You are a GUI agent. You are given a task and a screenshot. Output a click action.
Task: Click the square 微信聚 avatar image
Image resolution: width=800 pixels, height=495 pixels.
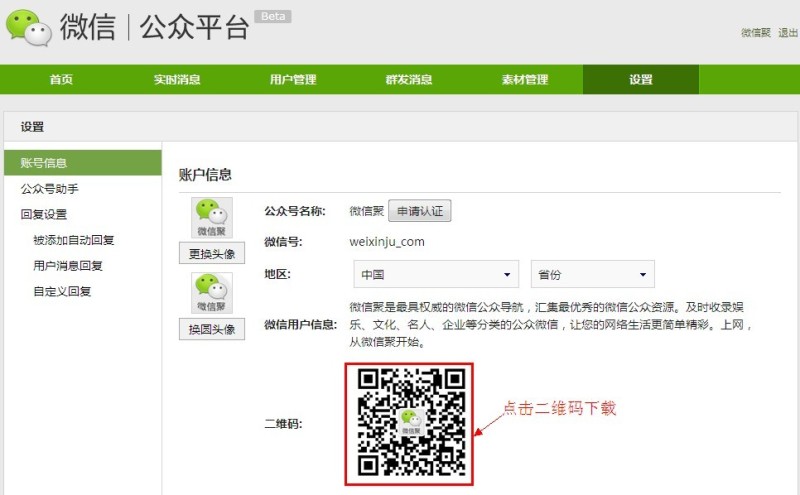coord(212,218)
